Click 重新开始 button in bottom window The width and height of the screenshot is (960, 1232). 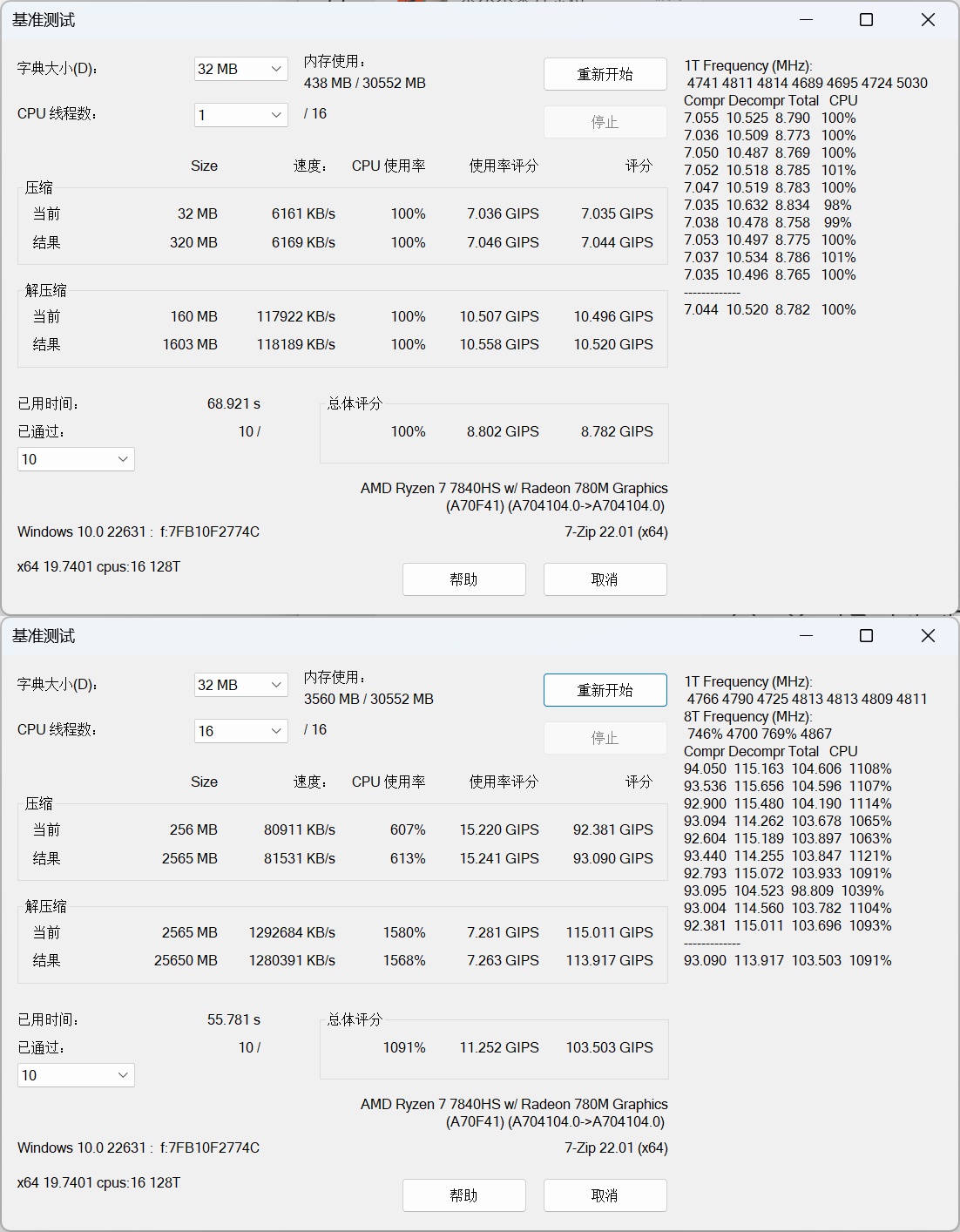click(605, 690)
